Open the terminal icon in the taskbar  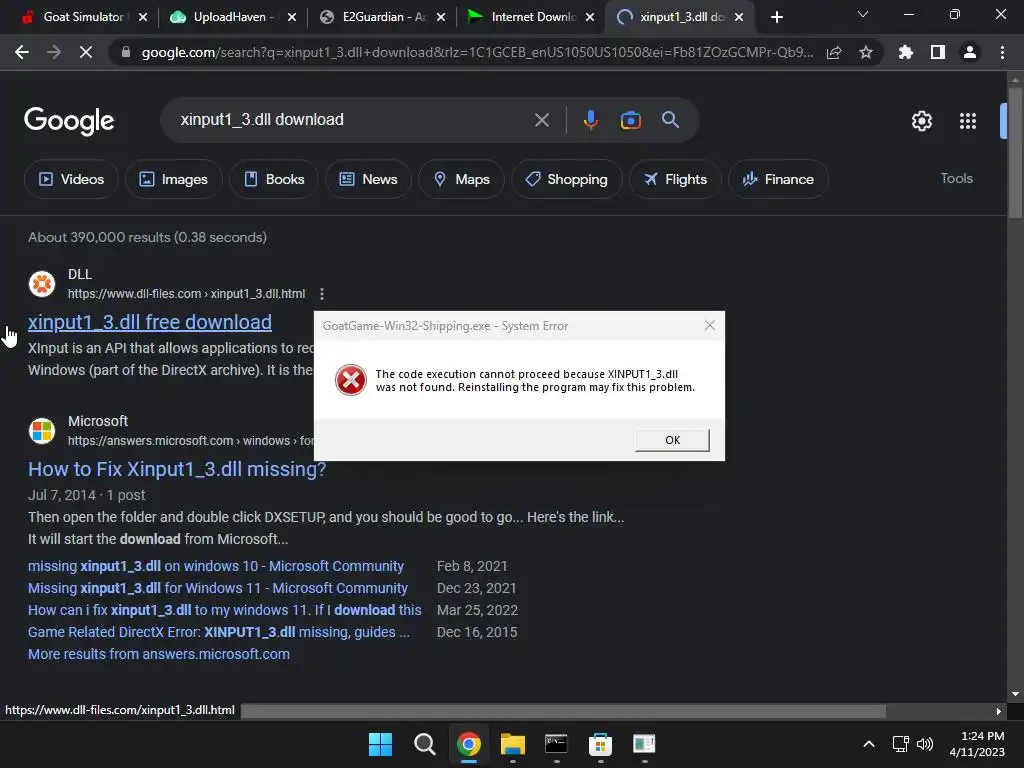point(556,744)
